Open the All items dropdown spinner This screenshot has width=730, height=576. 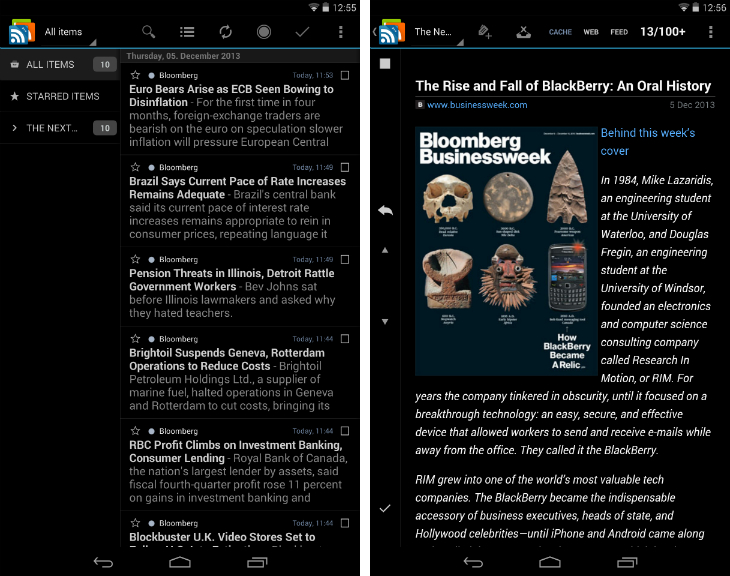tap(70, 32)
